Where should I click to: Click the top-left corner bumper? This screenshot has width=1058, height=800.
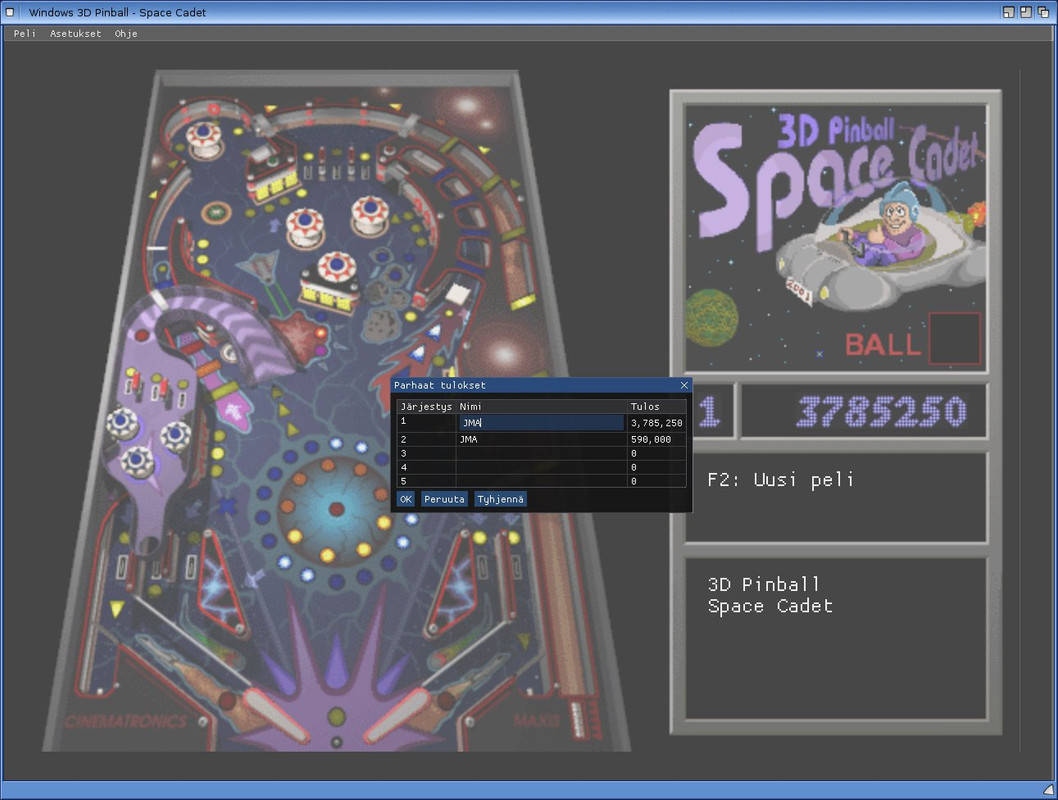[x=204, y=139]
